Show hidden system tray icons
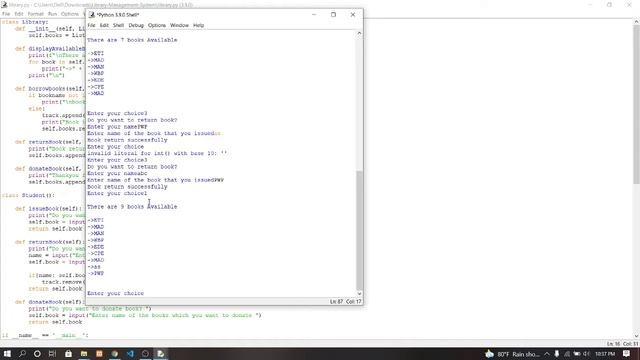Image resolution: width=640 pixels, height=360 pixels. pyautogui.click(x=547, y=354)
